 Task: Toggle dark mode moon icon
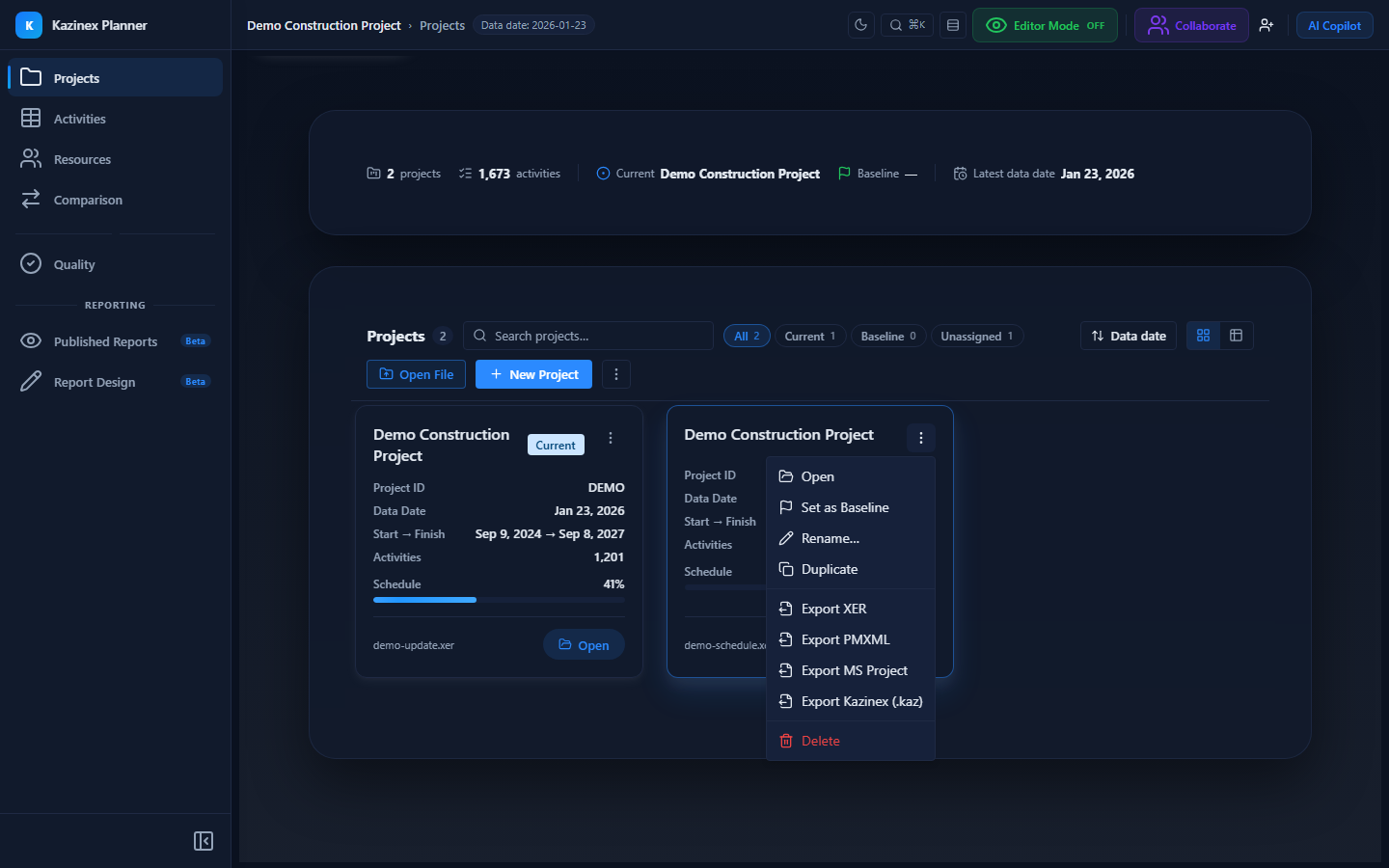point(861,25)
